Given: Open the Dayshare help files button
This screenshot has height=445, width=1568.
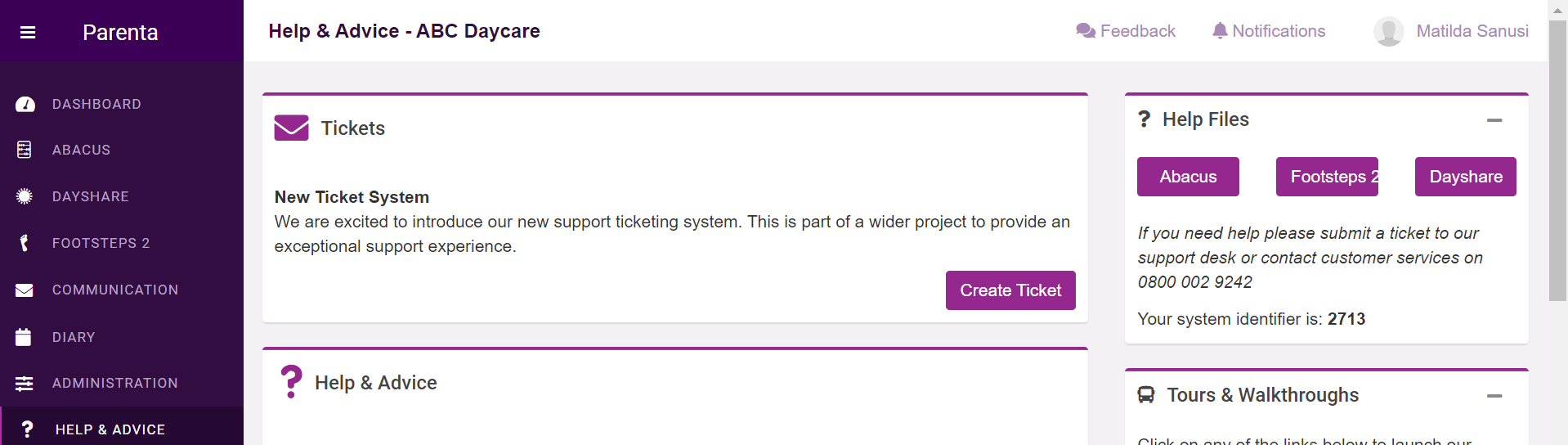Looking at the screenshot, I should pyautogui.click(x=1466, y=177).
